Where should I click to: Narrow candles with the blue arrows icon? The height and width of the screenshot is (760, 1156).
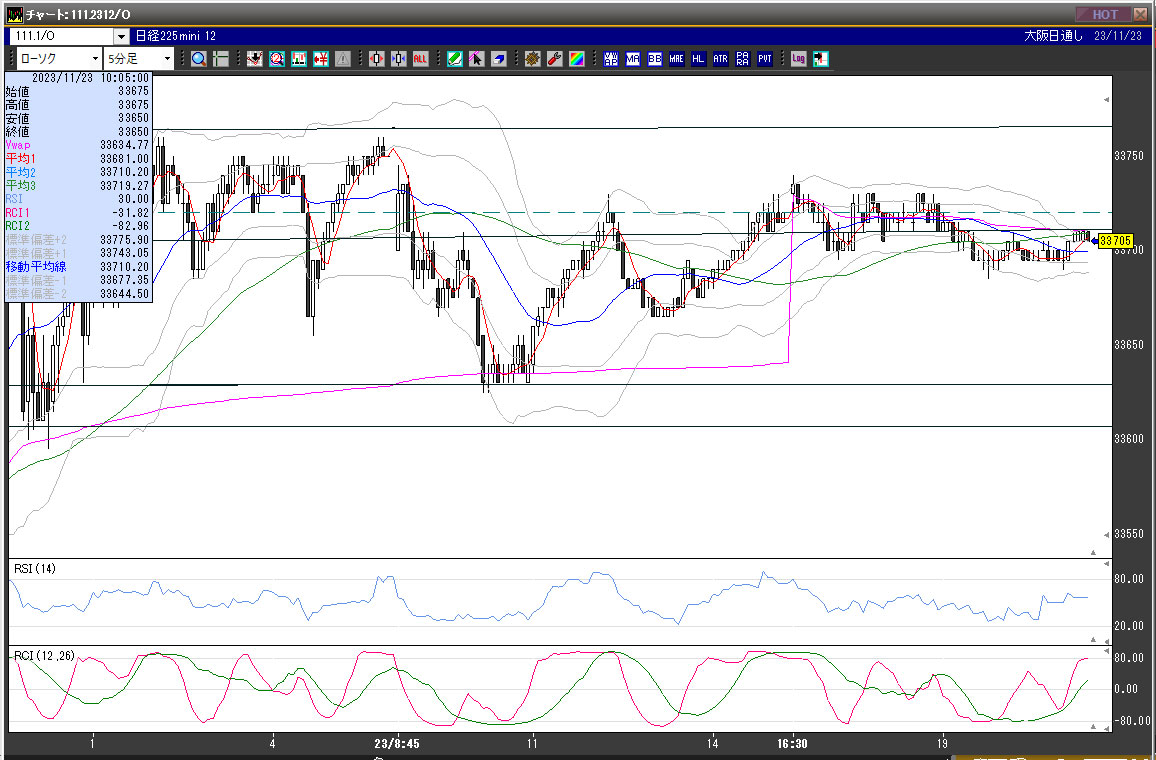coord(398,59)
